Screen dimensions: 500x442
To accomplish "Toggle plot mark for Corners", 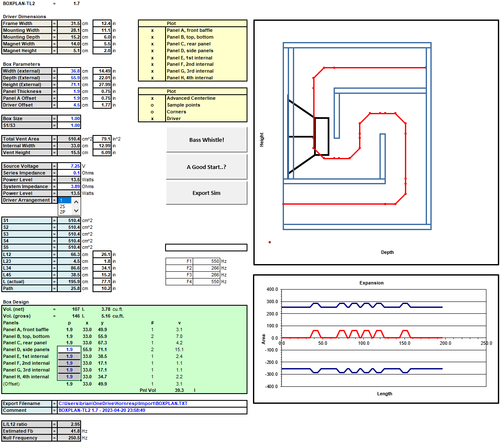I will click(x=152, y=112).
